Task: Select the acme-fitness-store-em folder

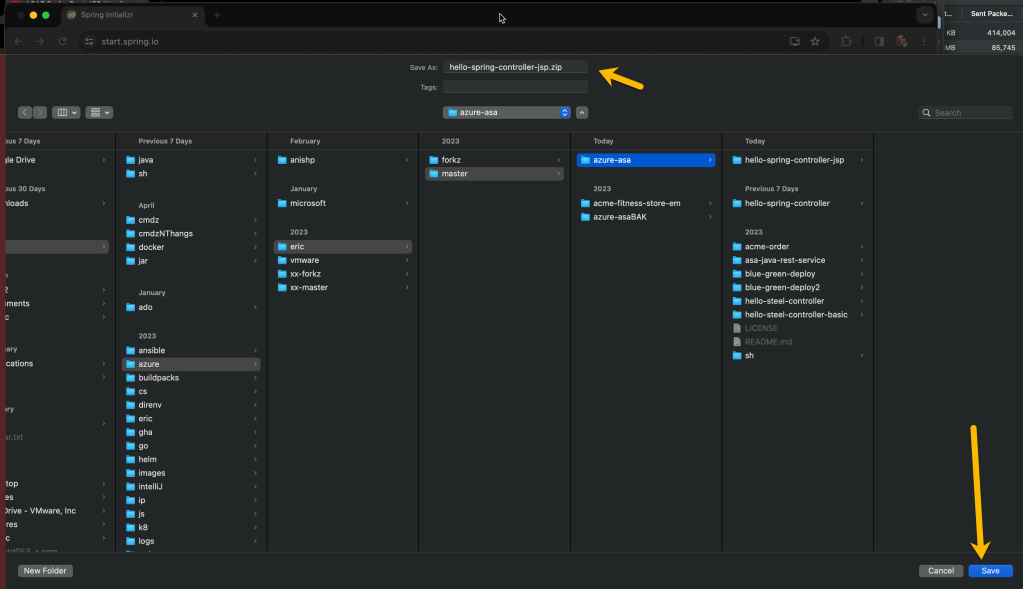Action: click(x=636, y=203)
